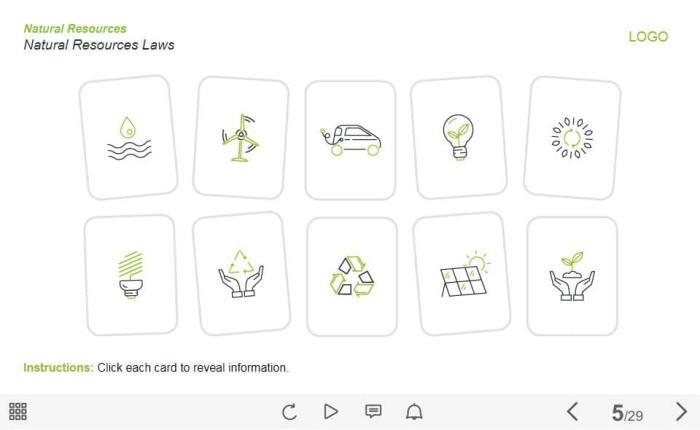Click the recycling arrows symbol card
The width and height of the screenshot is (700, 430).
coord(352,277)
